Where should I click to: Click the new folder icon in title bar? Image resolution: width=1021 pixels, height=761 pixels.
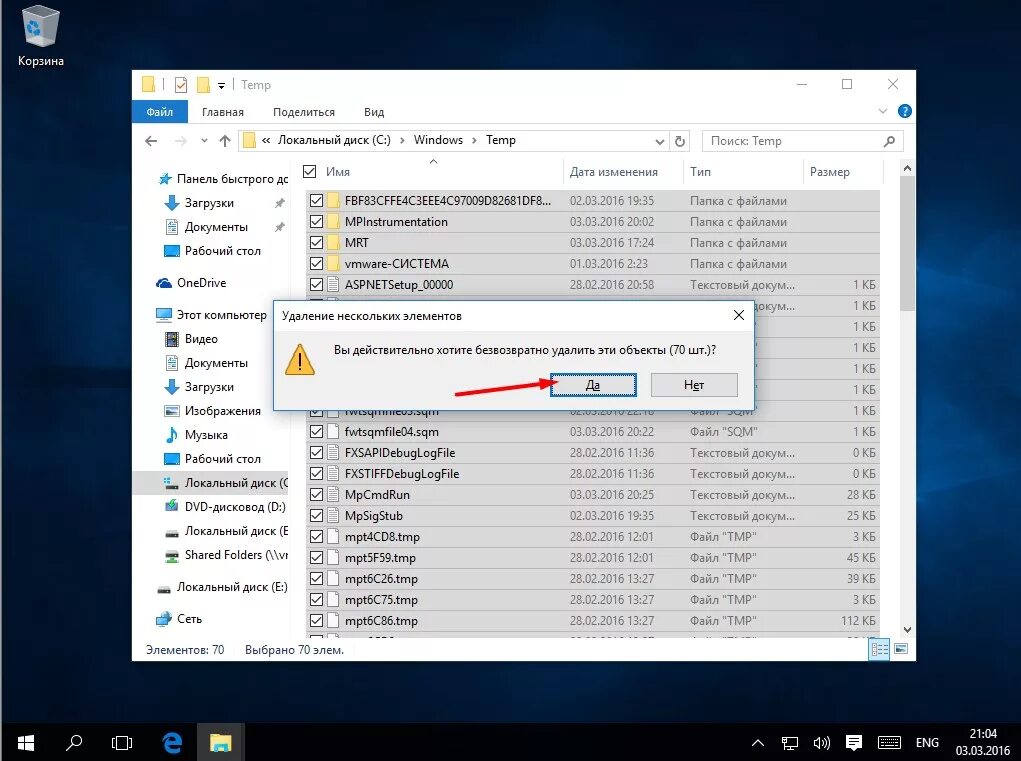click(x=203, y=85)
